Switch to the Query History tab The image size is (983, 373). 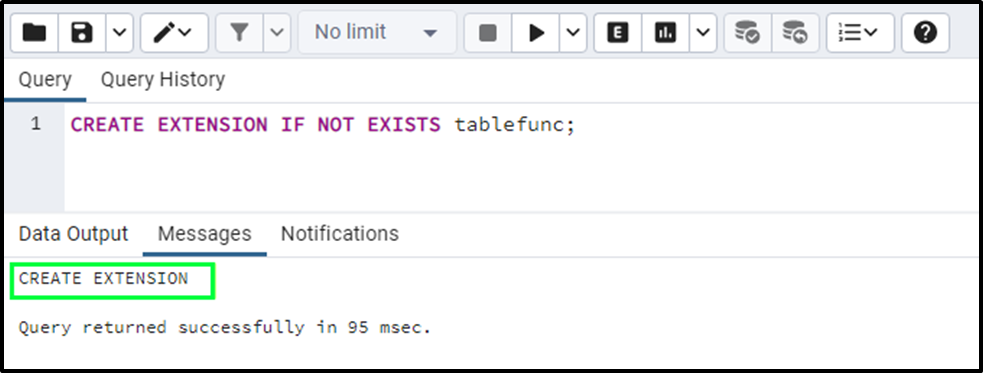(163, 80)
